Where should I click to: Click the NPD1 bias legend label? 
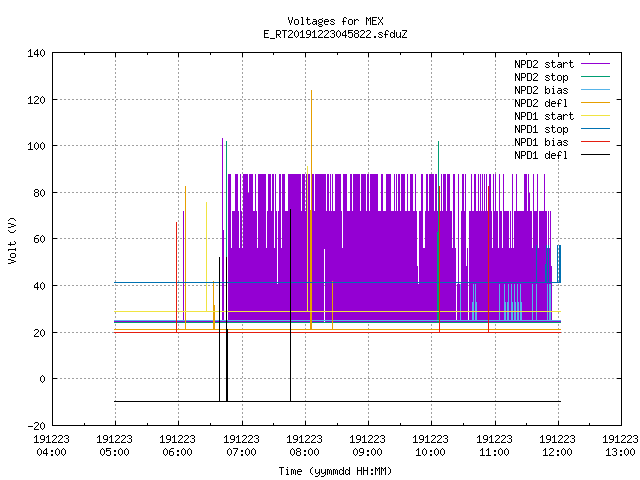click(541, 142)
